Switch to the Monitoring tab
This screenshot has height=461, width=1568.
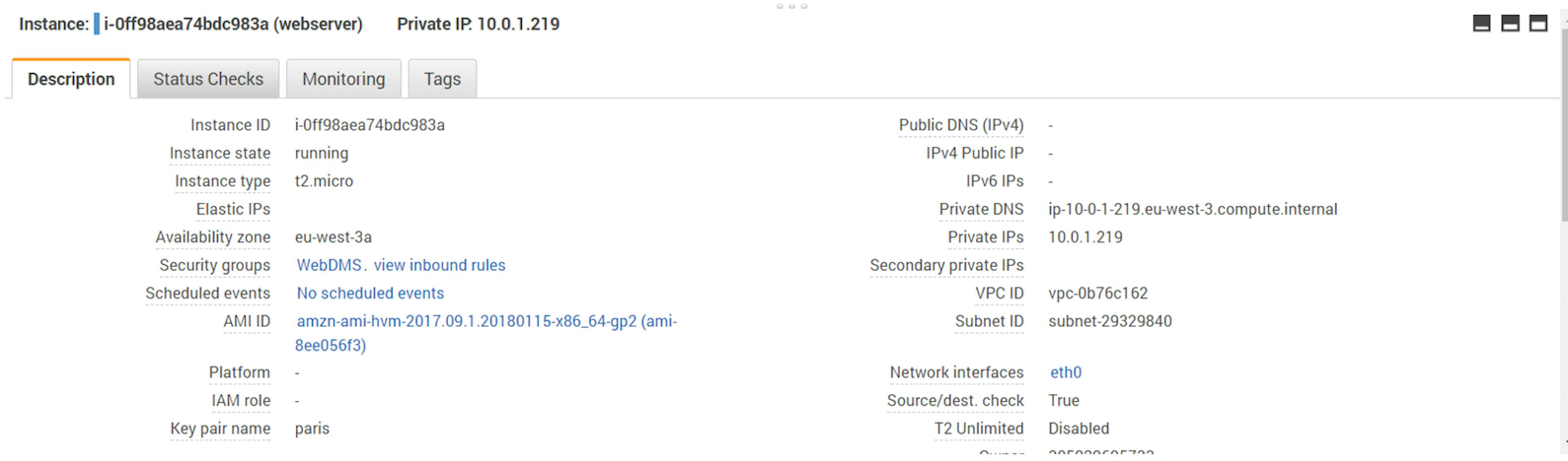(343, 79)
